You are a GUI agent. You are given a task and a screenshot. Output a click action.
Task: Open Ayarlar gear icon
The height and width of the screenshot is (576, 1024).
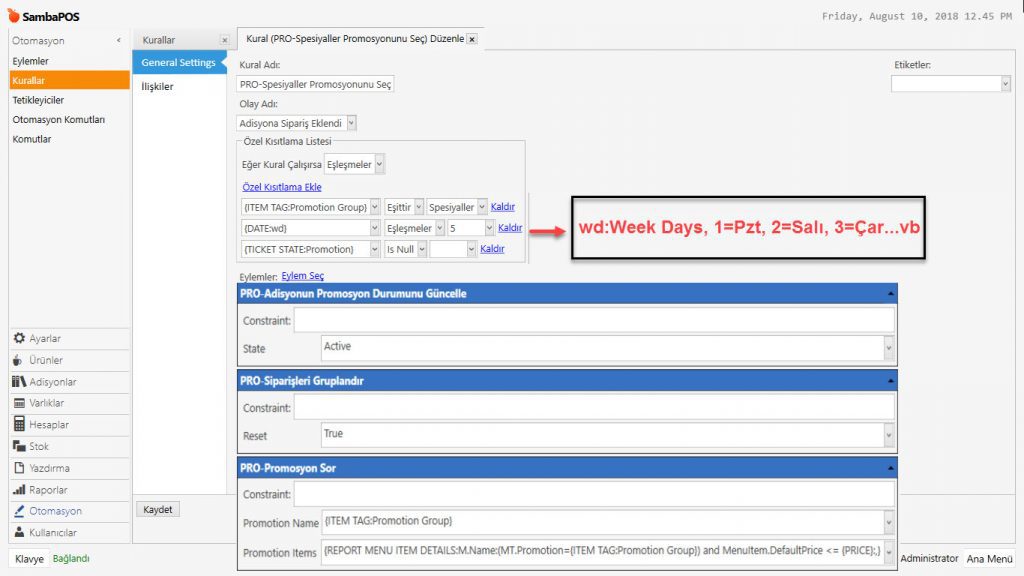tap(19, 338)
